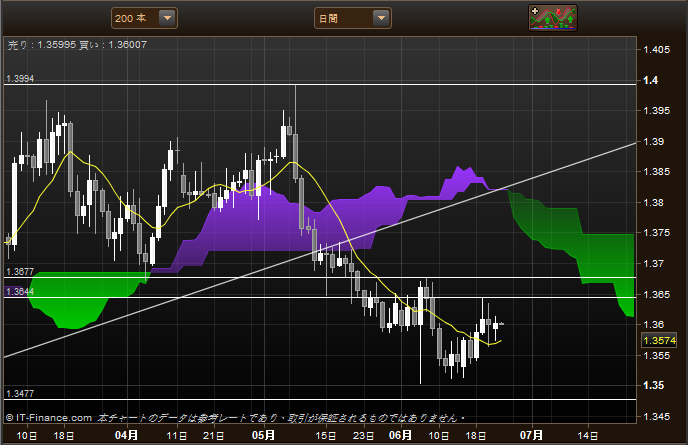The width and height of the screenshot is (688, 445).
Task: Click the 1.3677 horizontal line label
Action: click(20, 272)
